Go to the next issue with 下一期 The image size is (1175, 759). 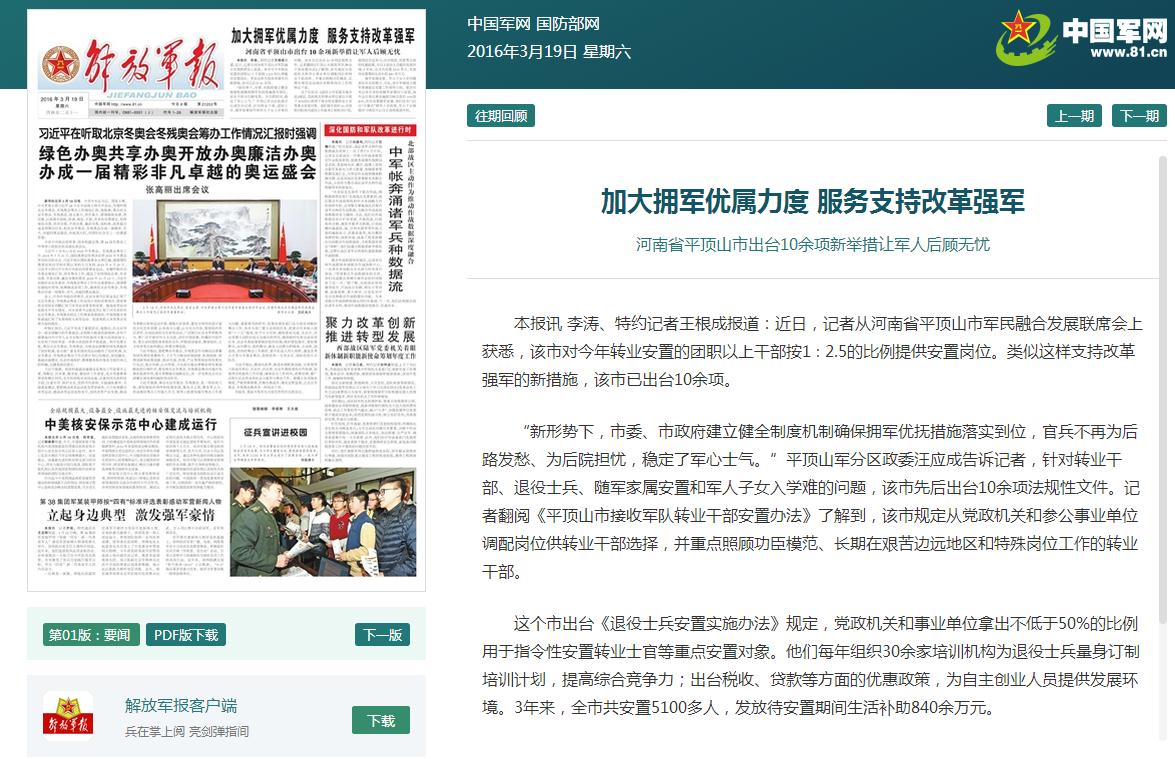[1139, 116]
